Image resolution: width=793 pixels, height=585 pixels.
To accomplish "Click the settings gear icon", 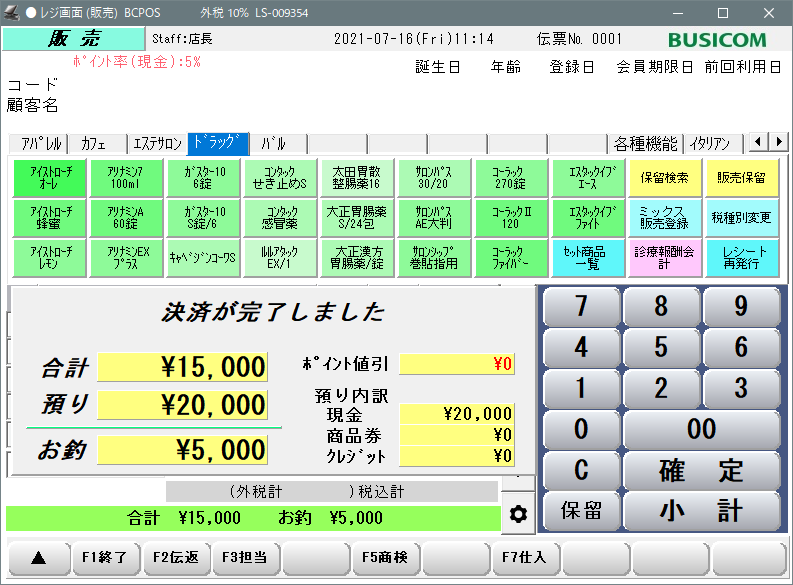I will tap(518, 514).
